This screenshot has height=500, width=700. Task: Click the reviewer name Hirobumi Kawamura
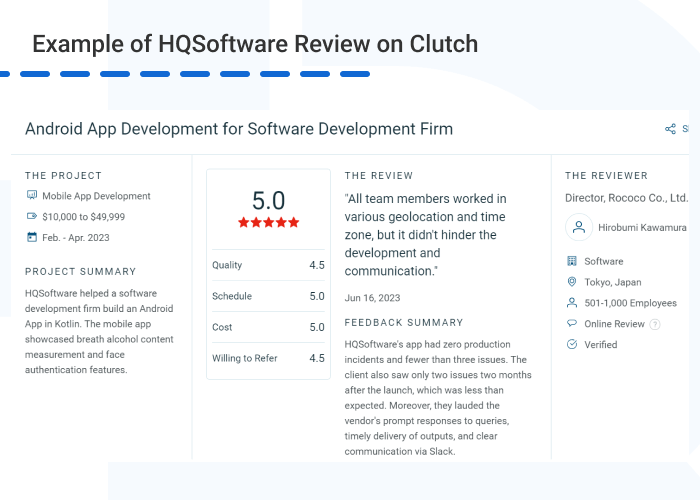[642, 228]
